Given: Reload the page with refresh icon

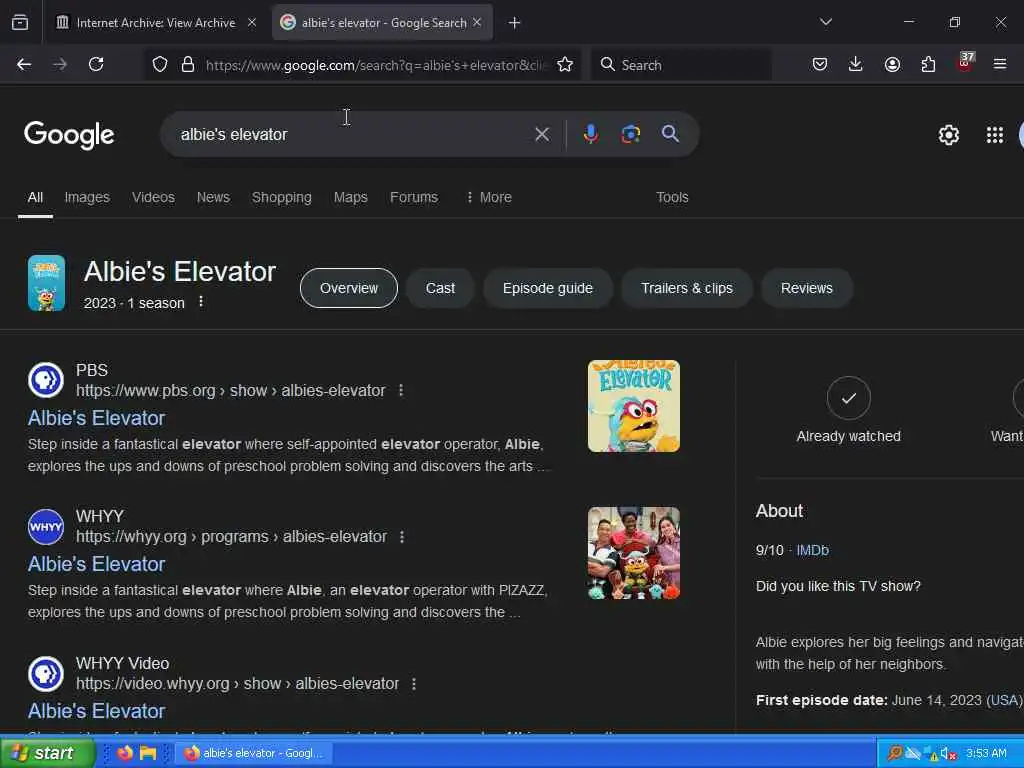Looking at the screenshot, I should (96, 64).
